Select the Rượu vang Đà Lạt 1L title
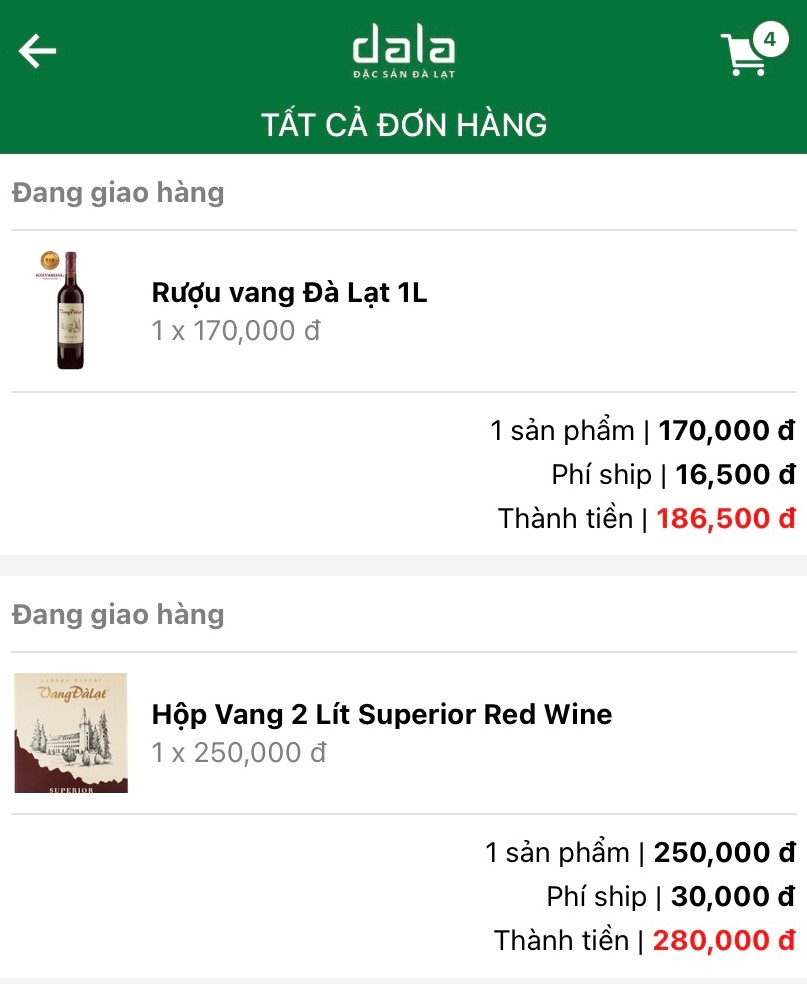 click(289, 293)
